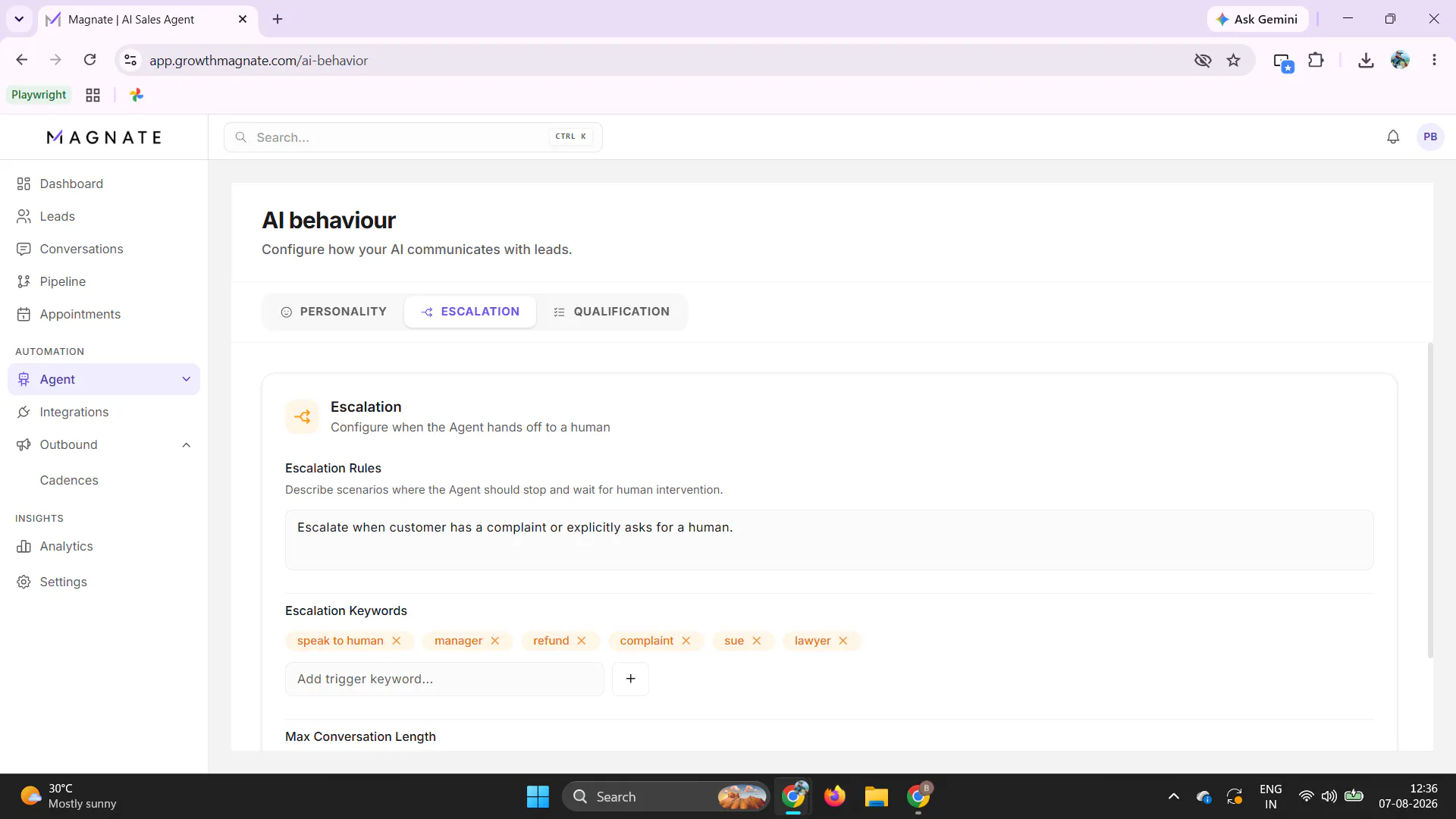Open the PB user avatar

pos(1430,137)
